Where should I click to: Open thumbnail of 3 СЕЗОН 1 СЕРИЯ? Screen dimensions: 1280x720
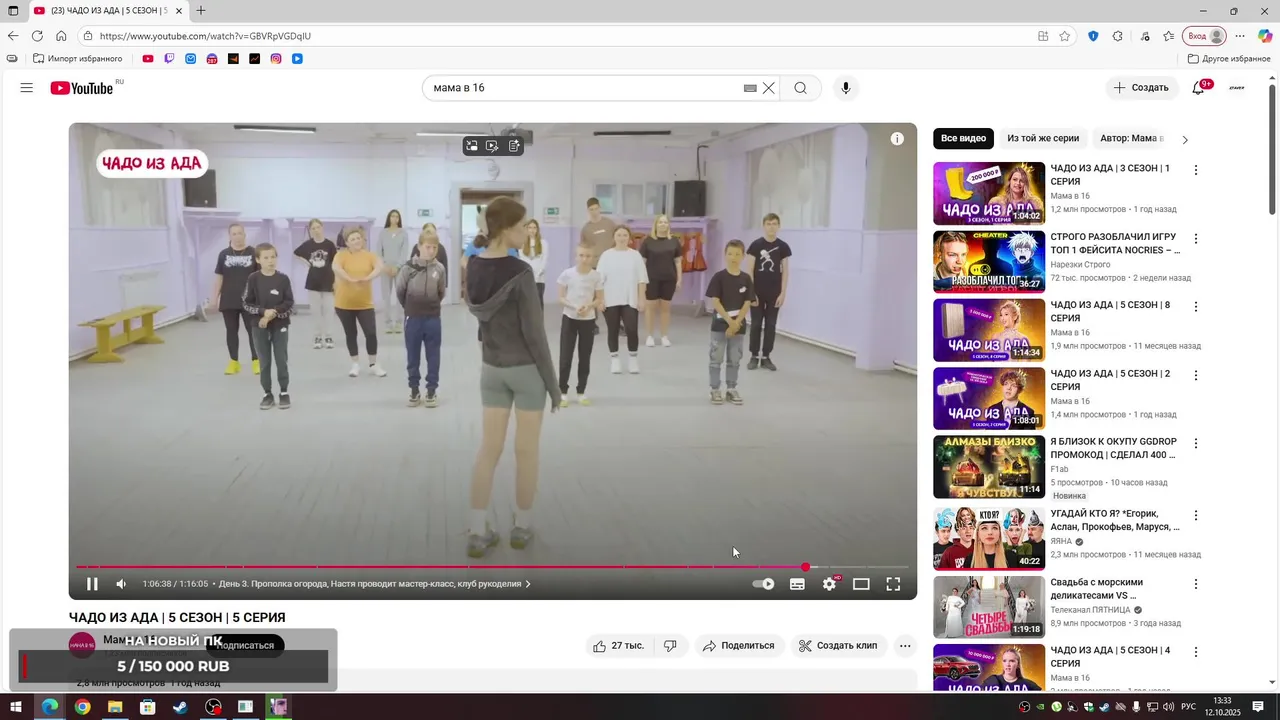pyautogui.click(x=989, y=193)
